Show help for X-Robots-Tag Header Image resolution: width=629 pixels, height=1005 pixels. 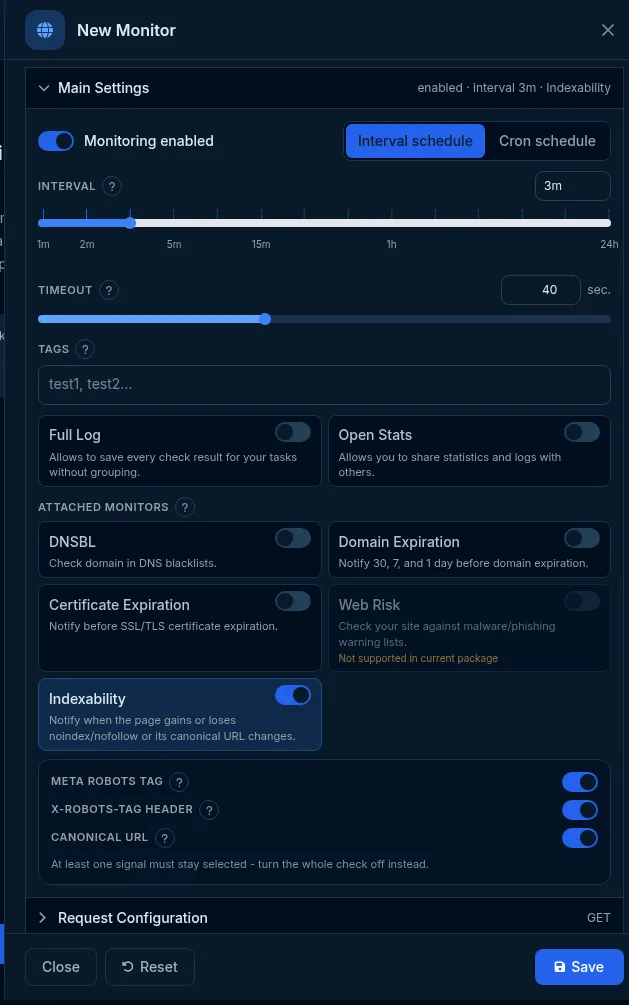(x=209, y=810)
